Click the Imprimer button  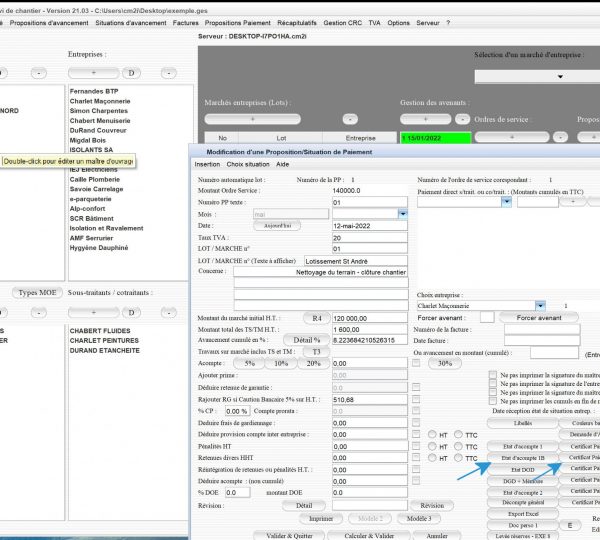[x=321, y=519]
